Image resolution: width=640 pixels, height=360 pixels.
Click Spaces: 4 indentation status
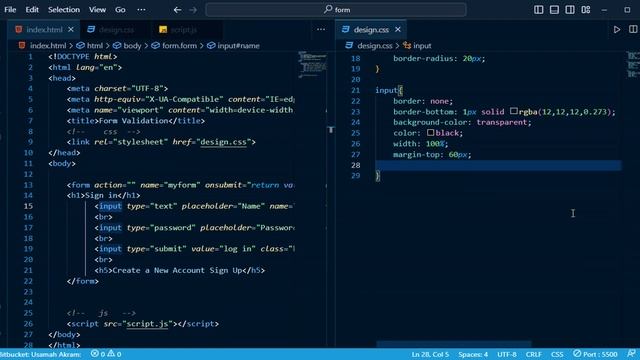473,354
